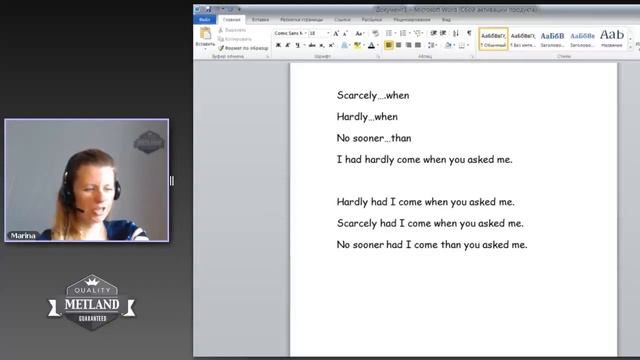
Task: Activate the Format Painter brush
Action: click(243, 48)
